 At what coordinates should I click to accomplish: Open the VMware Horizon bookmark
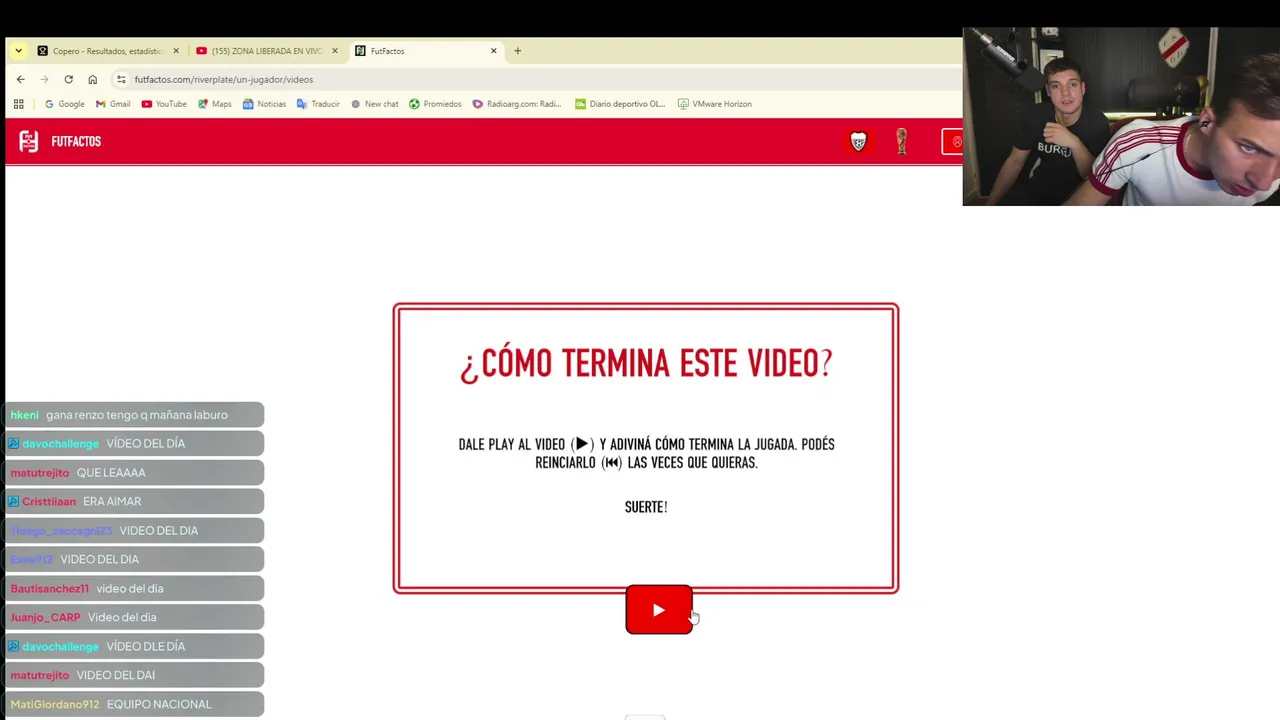[x=714, y=104]
